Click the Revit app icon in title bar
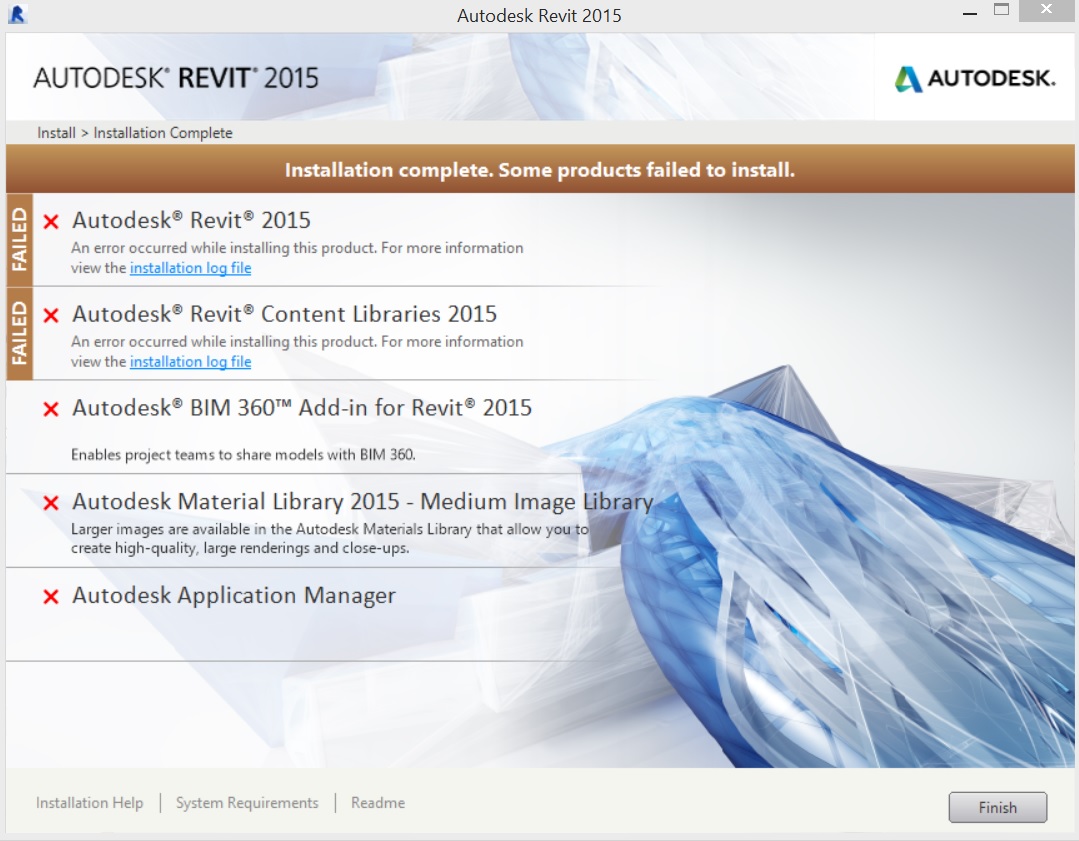 17,14
